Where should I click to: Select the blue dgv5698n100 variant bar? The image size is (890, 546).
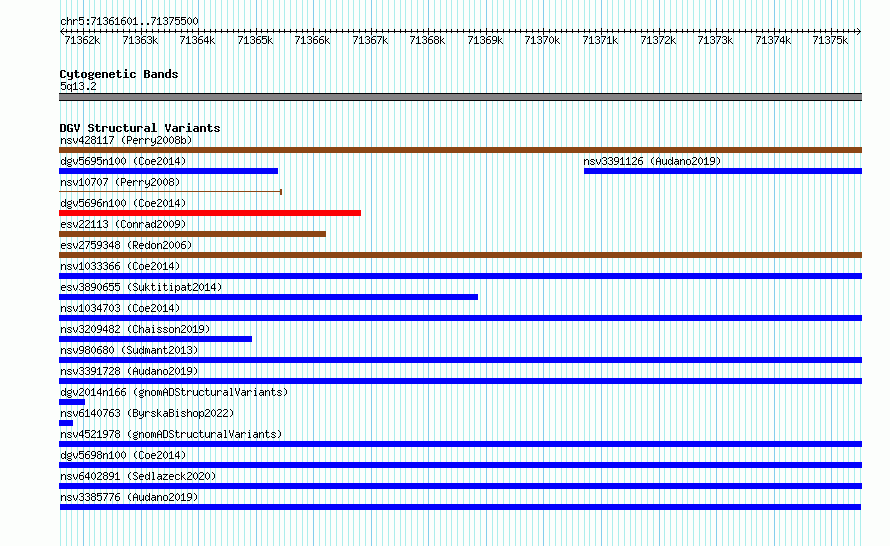pyautogui.click(x=460, y=465)
